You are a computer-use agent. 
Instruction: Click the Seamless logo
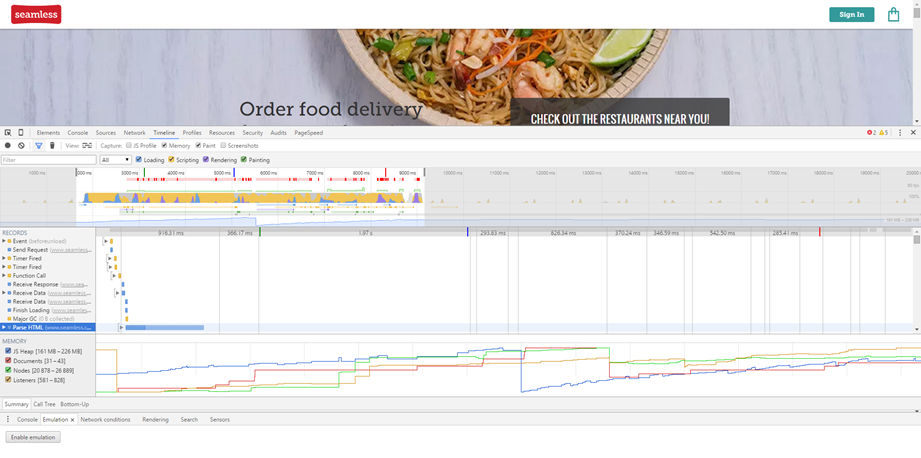36,14
